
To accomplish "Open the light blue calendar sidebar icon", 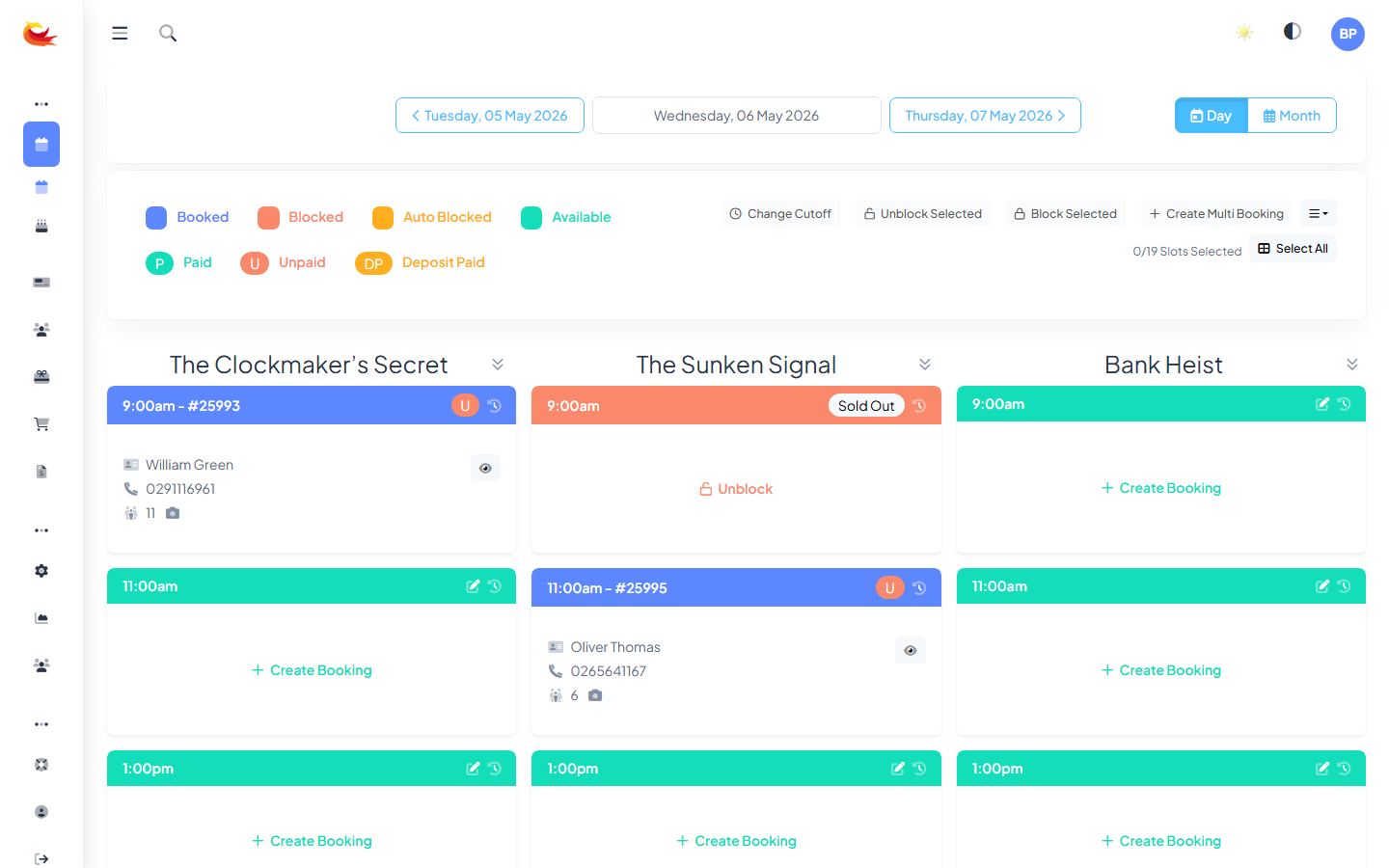I will [x=41, y=187].
